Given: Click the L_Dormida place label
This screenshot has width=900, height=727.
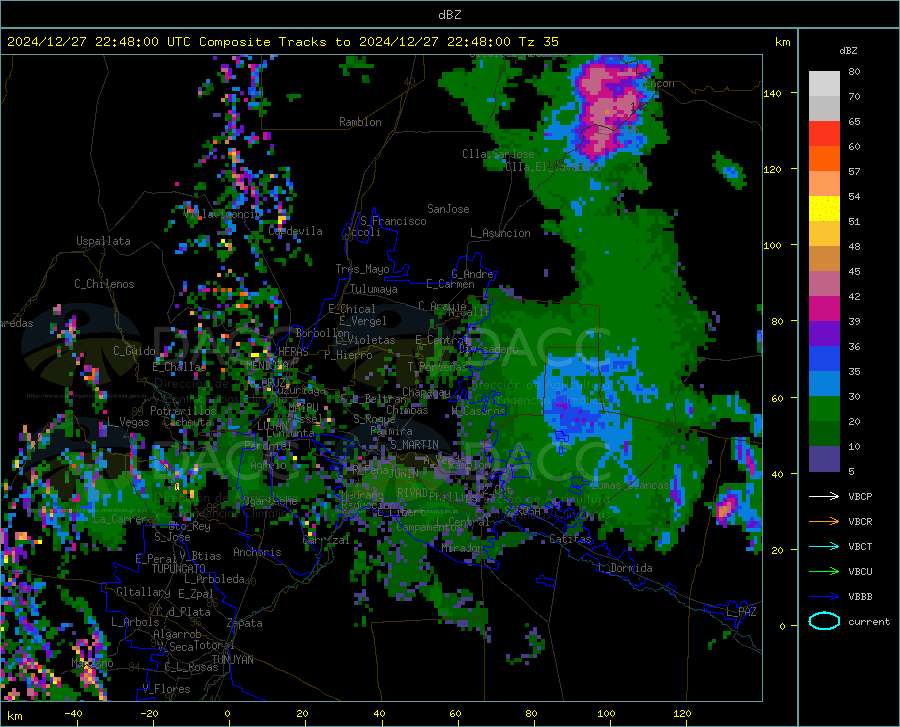Looking at the screenshot, I should click(624, 568).
